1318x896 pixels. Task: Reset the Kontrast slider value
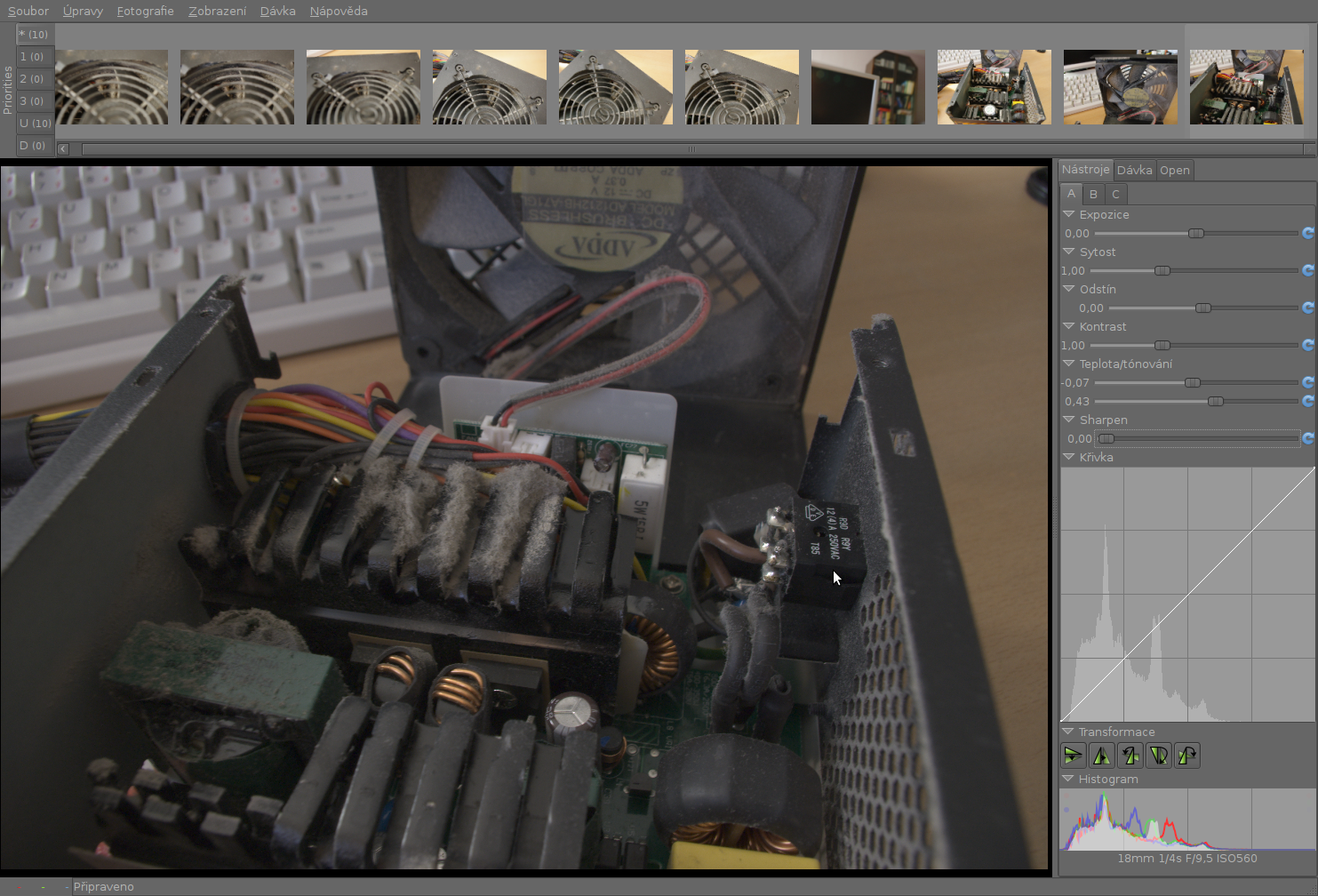[1307, 345]
